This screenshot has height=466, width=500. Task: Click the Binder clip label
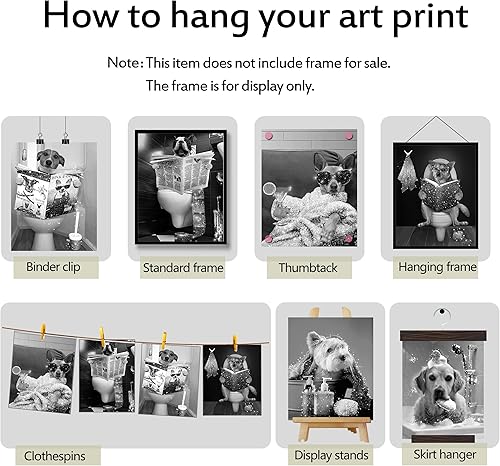[x=53, y=267]
